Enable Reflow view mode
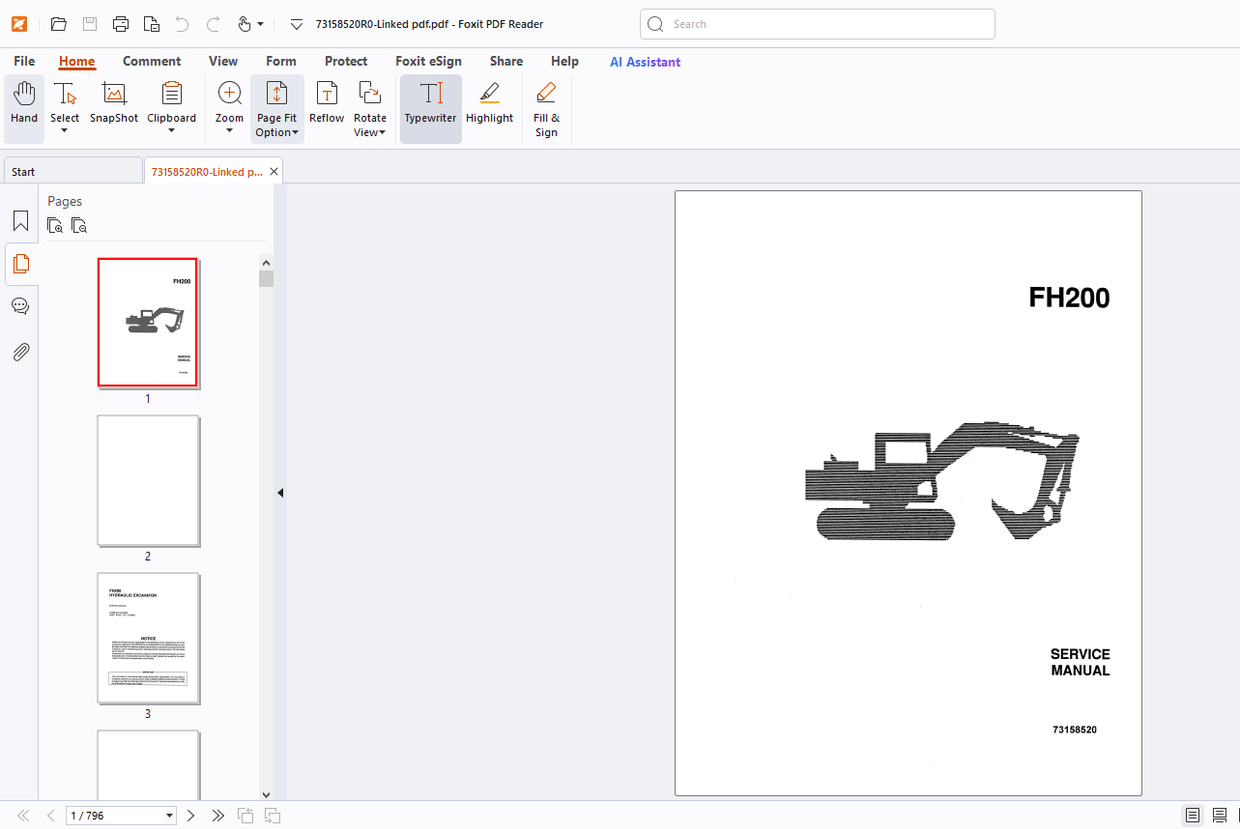 click(x=326, y=103)
